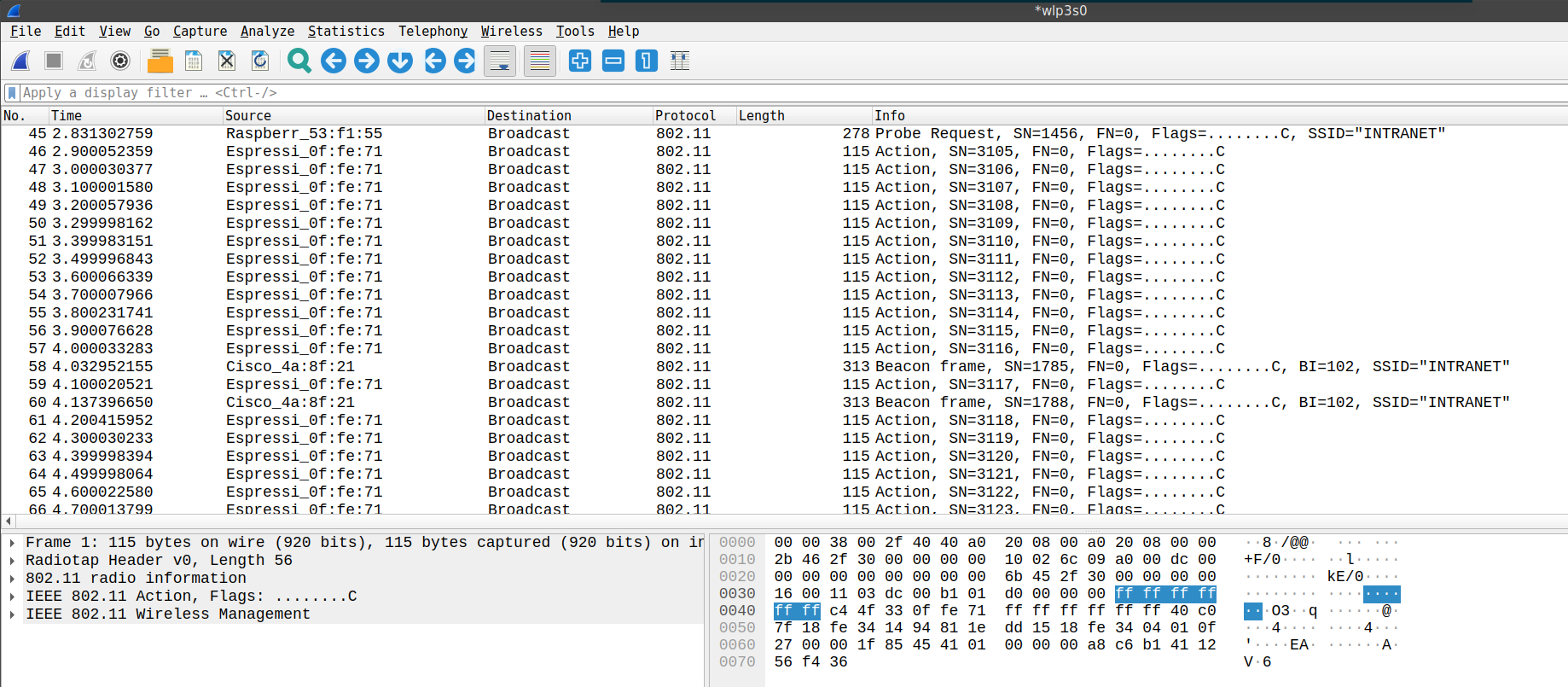Go back in packet history

334,61
